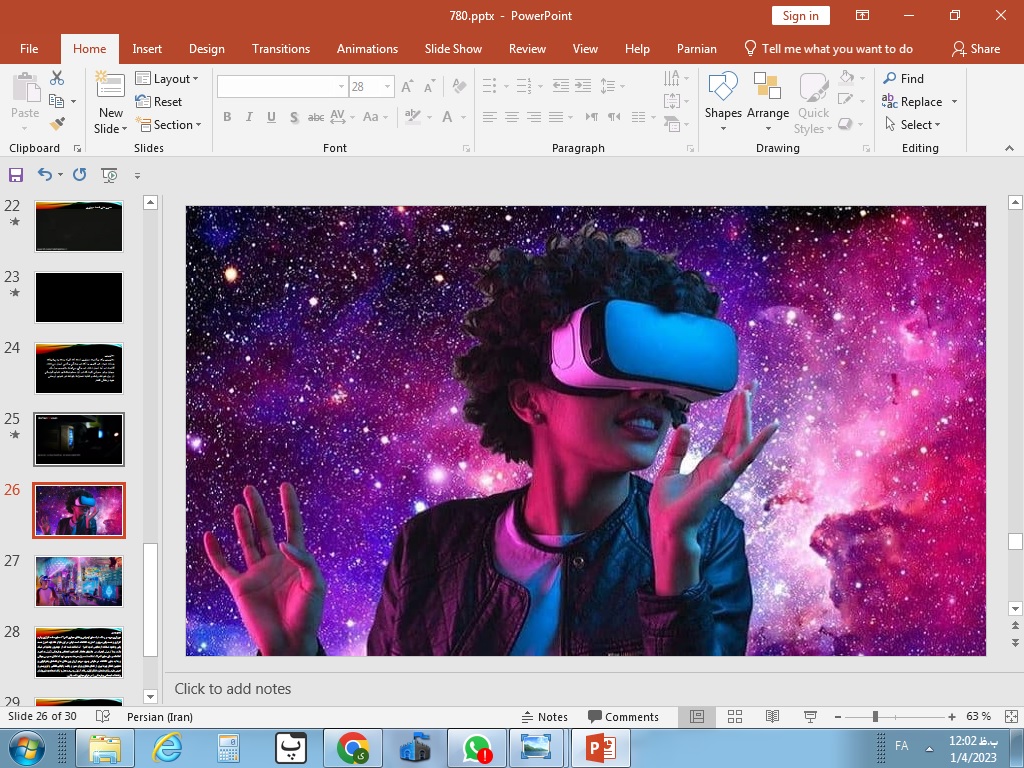Click the Sign in button
The height and width of the screenshot is (768, 1024).
point(800,15)
